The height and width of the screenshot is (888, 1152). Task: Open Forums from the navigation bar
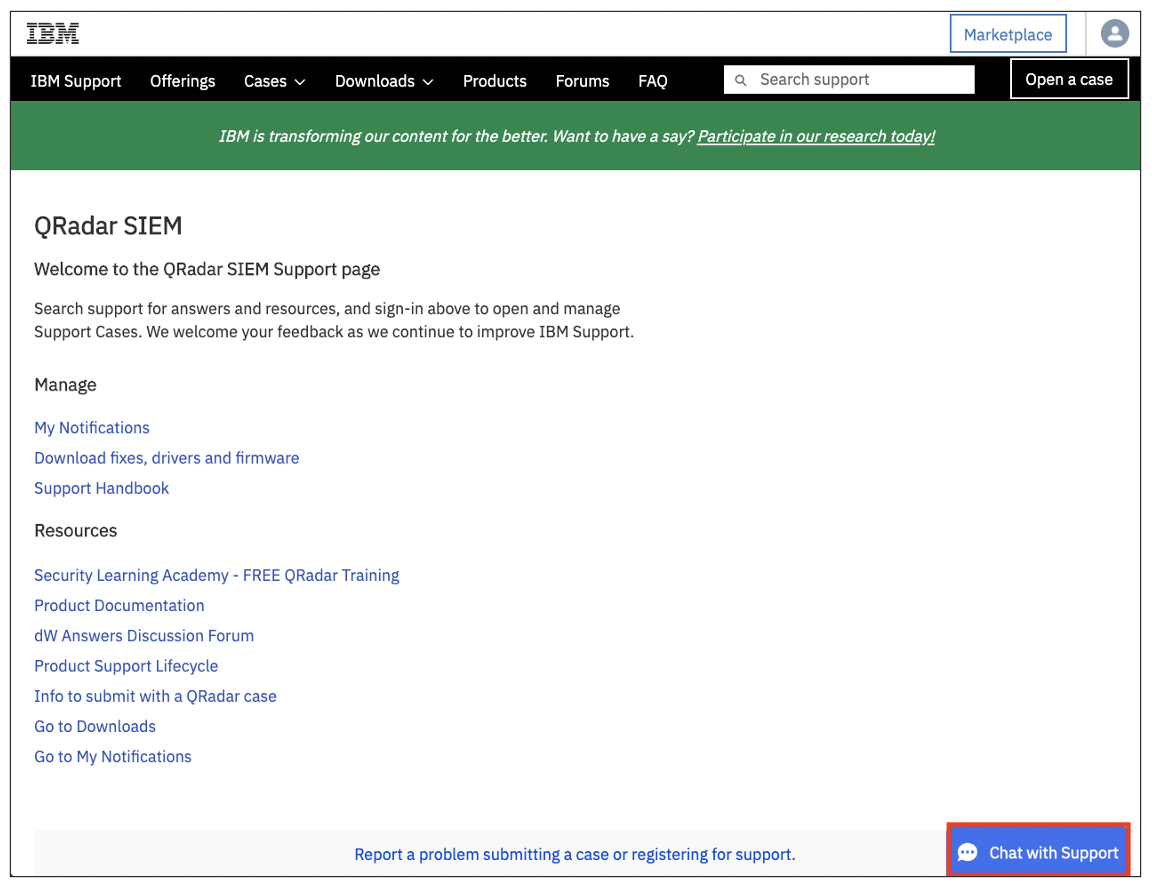(583, 81)
